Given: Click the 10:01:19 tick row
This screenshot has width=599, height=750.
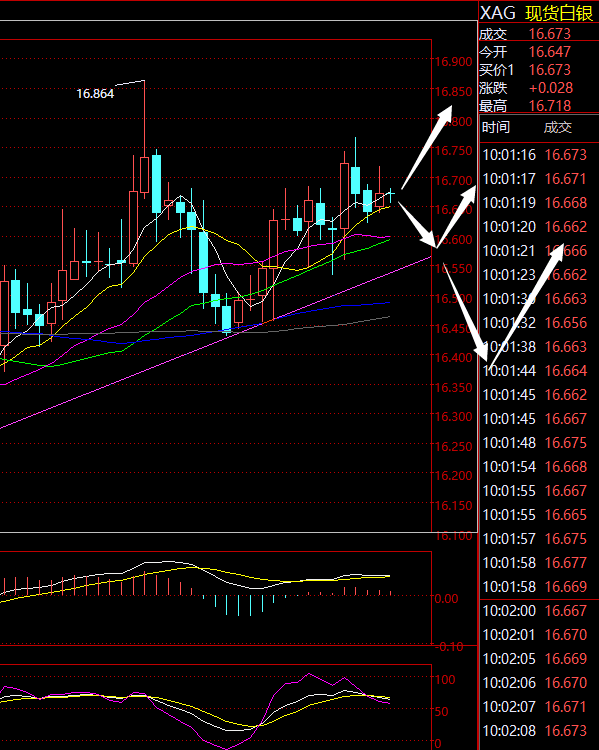Looking at the screenshot, I should pyautogui.click(x=539, y=203).
